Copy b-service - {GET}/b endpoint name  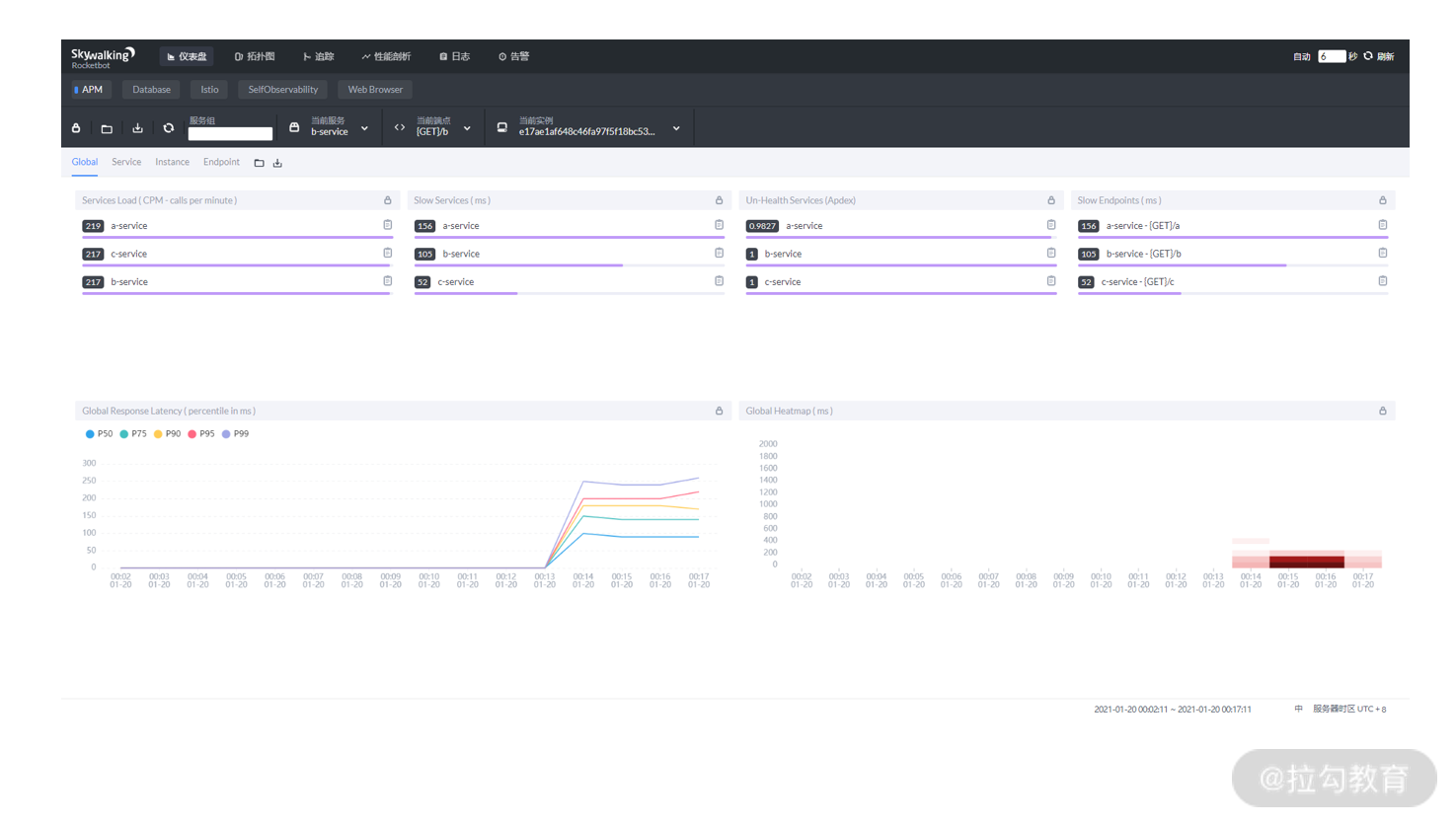tap(1383, 253)
